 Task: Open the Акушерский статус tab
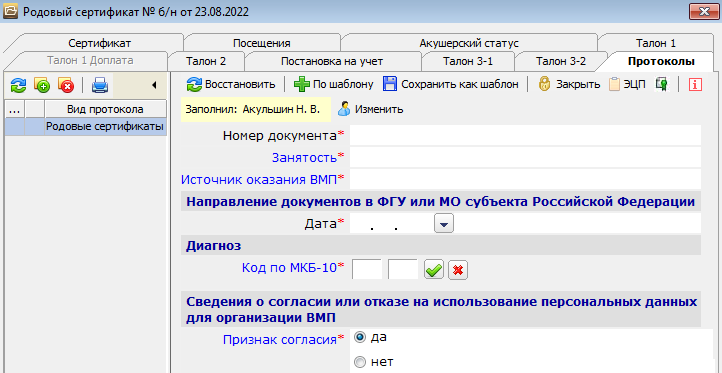click(469, 43)
